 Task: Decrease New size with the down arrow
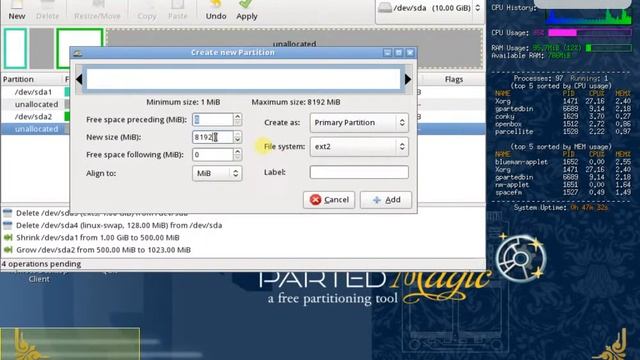click(238, 140)
